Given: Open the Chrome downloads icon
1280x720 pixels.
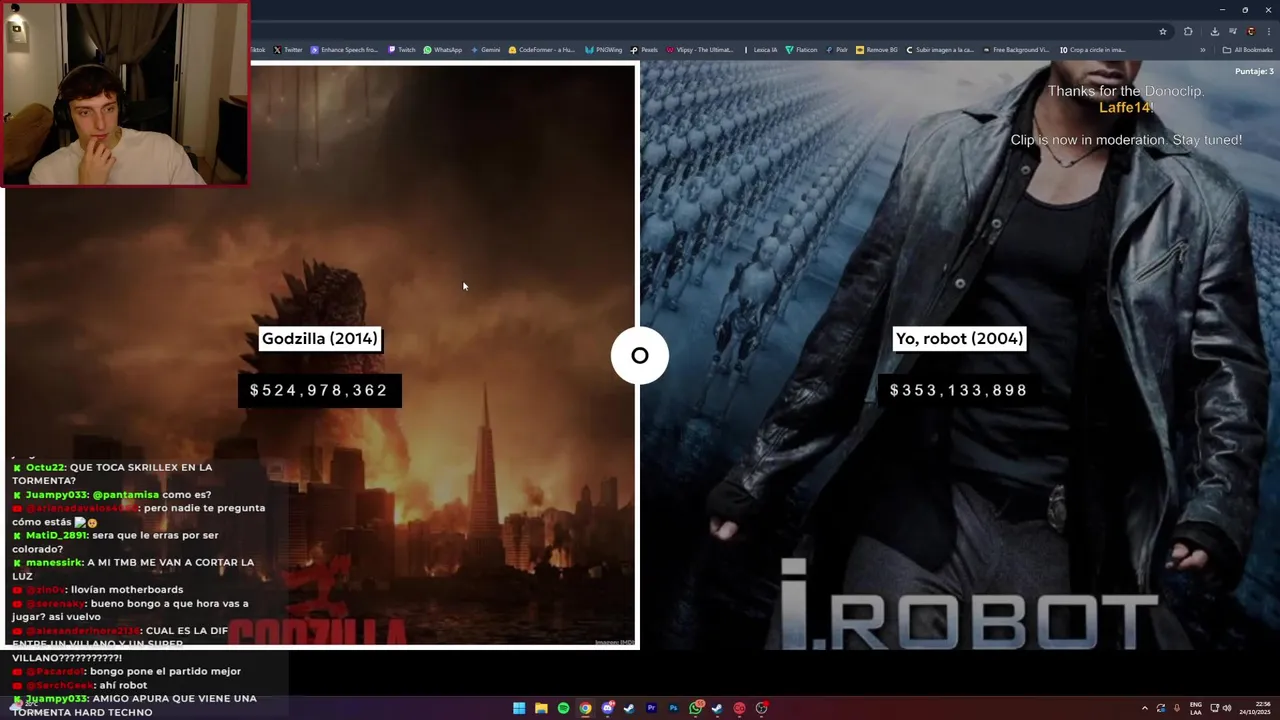Looking at the screenshot, I should 1215,31.
